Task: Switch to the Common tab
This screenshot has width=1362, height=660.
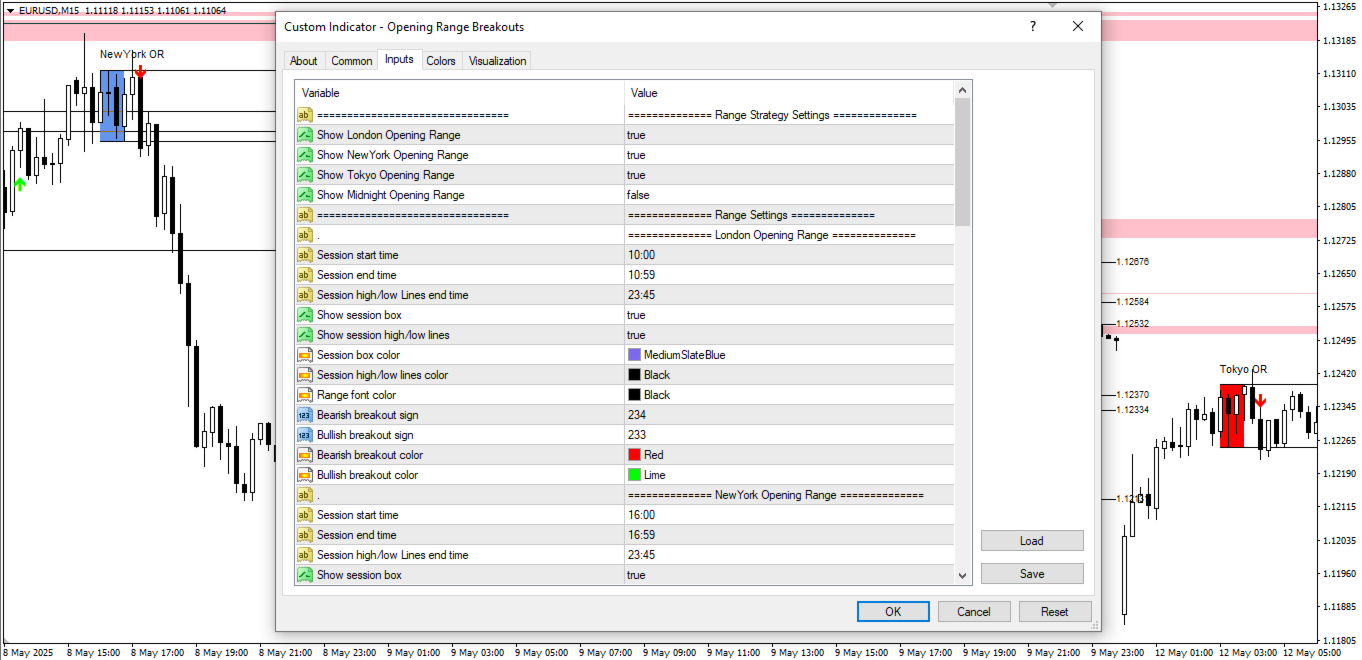Action: [x=352, y=61]
